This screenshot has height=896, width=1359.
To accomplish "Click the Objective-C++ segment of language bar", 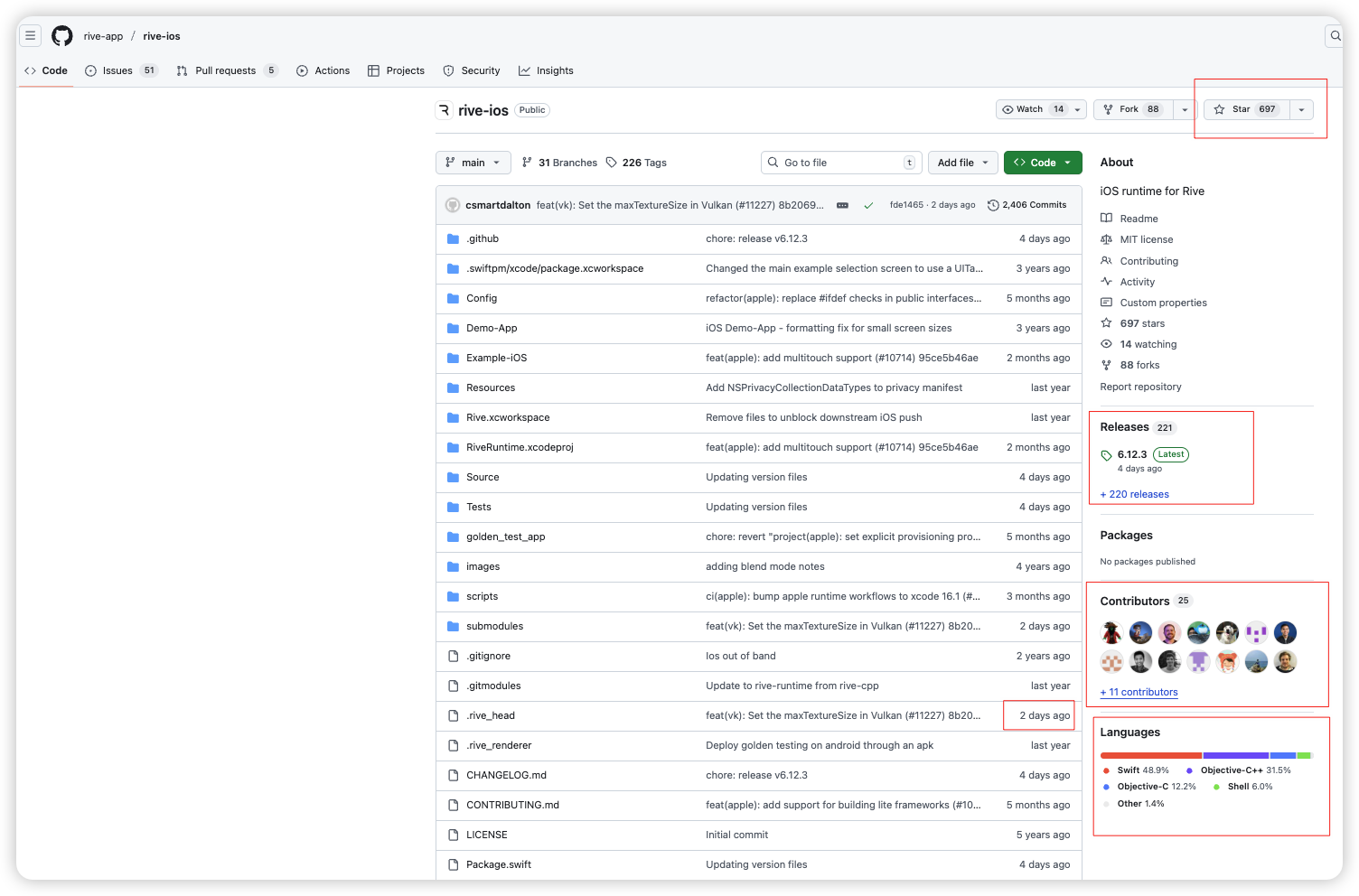I will point(1236,755).
